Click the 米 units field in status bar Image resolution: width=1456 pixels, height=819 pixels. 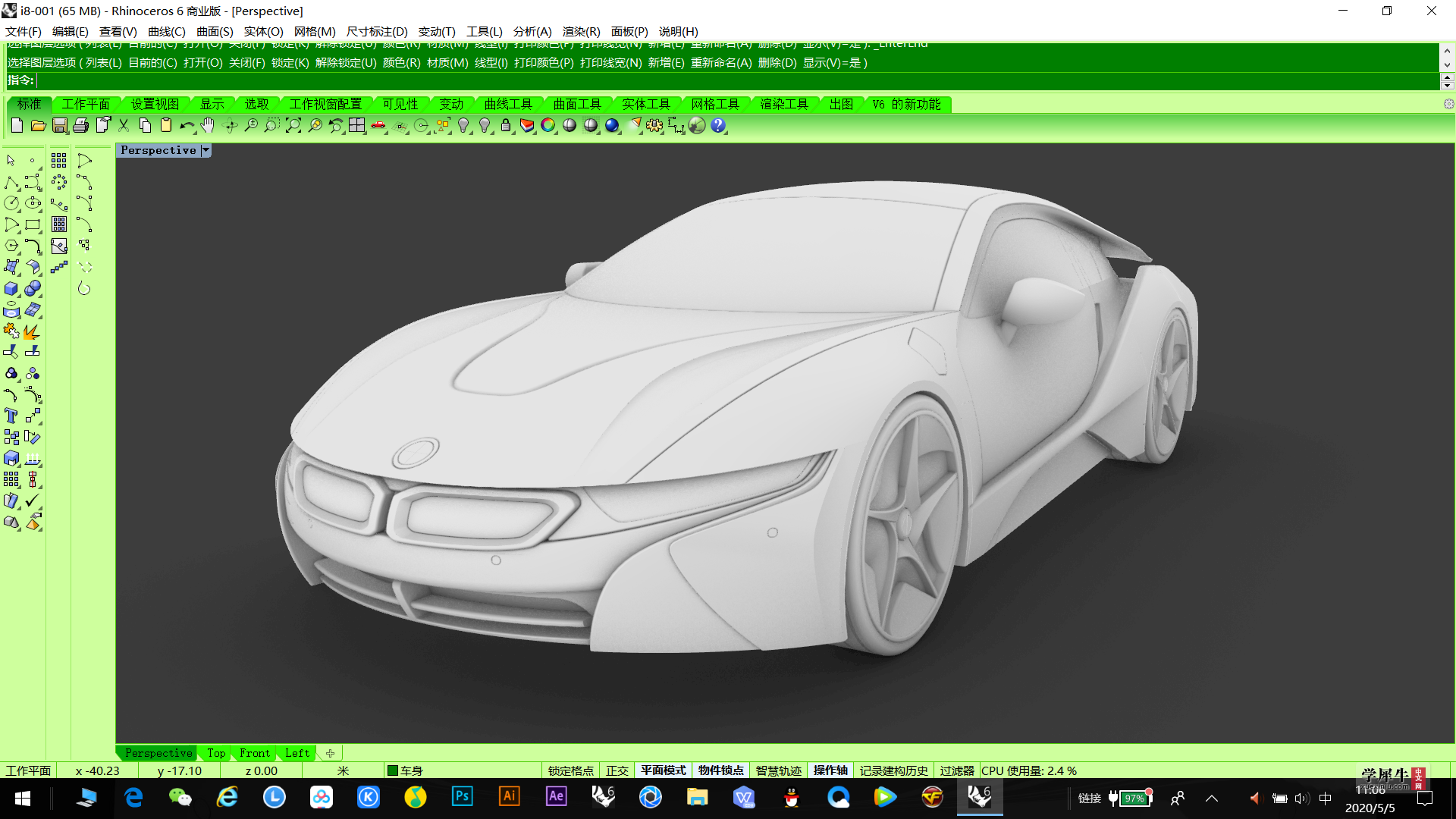344,770
